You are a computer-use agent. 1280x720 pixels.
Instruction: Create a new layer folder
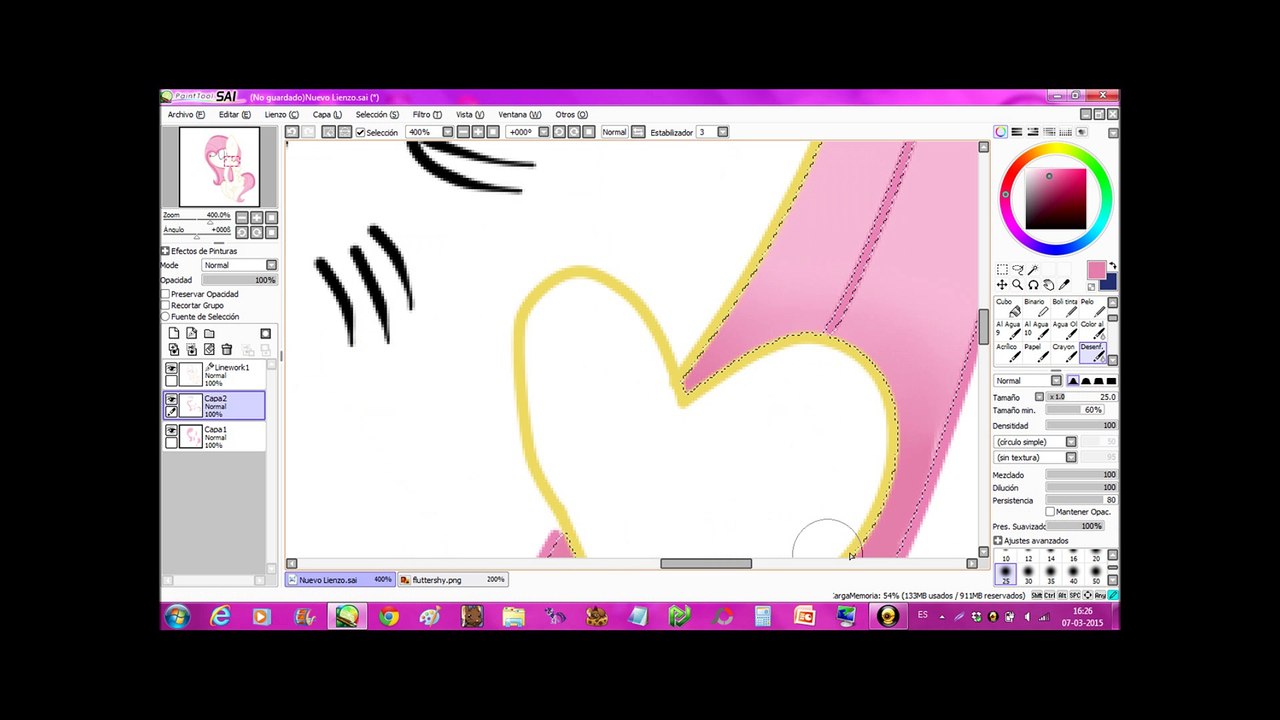coord(209,333)
